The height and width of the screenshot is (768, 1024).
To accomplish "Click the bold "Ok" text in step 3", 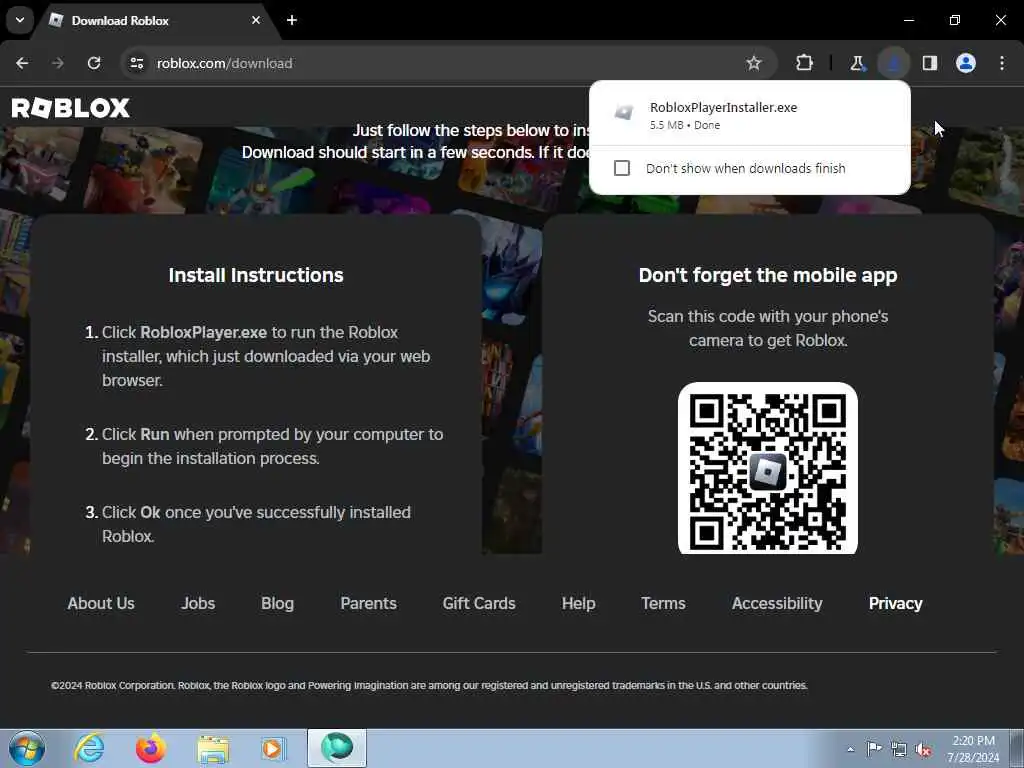I will 150,512.
